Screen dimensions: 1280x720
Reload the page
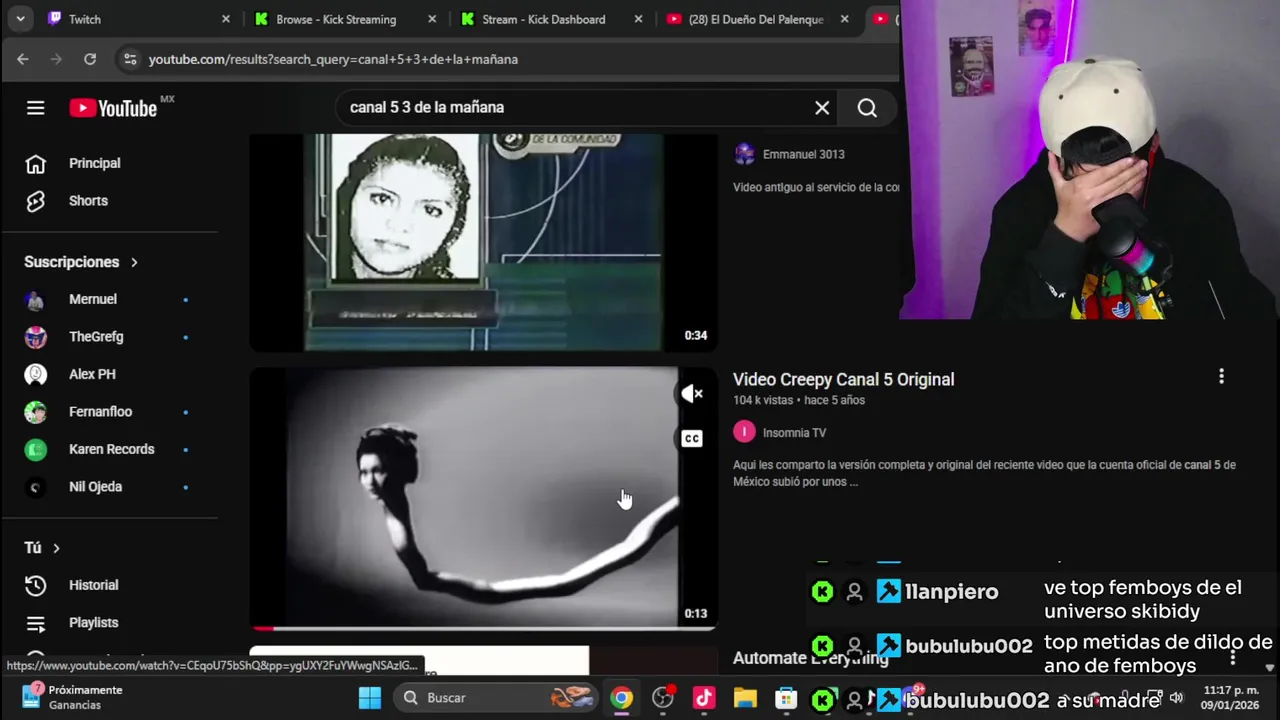pyautogui.click(x=90, y=59)
